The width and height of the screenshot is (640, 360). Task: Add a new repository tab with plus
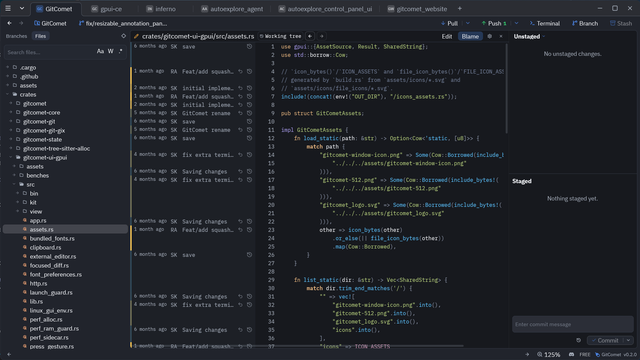(x=460, y=9)
